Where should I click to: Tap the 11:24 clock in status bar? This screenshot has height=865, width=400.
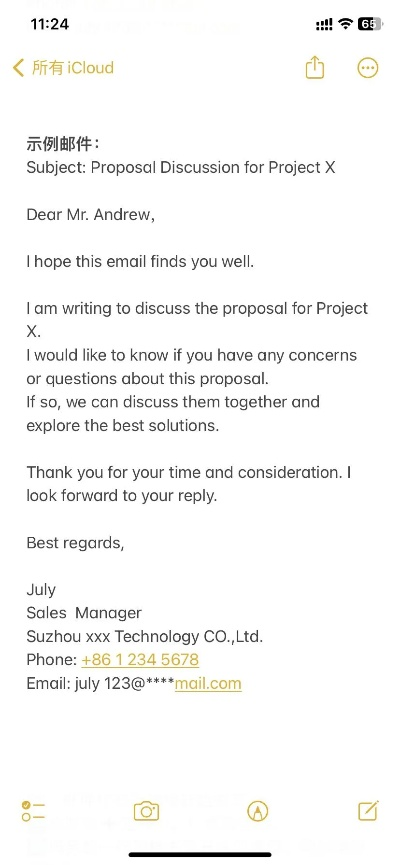[x=50, y=24]
